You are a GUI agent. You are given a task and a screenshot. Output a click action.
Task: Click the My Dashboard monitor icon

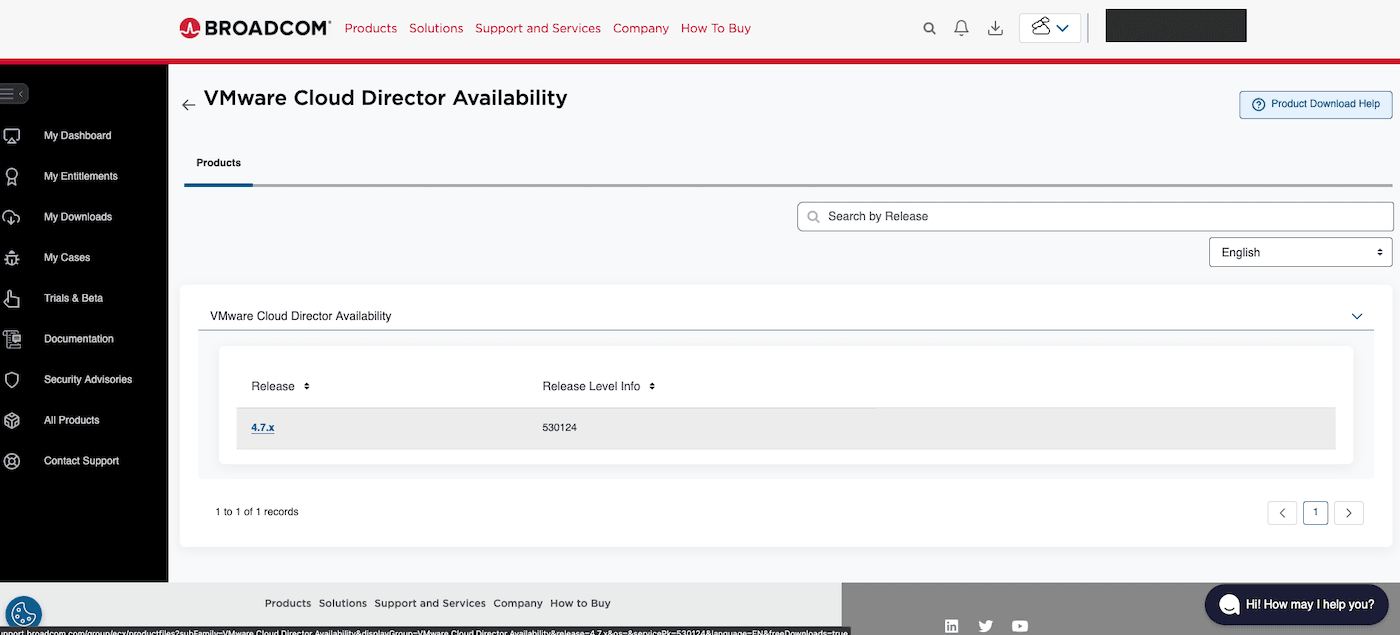pos(12,136)
